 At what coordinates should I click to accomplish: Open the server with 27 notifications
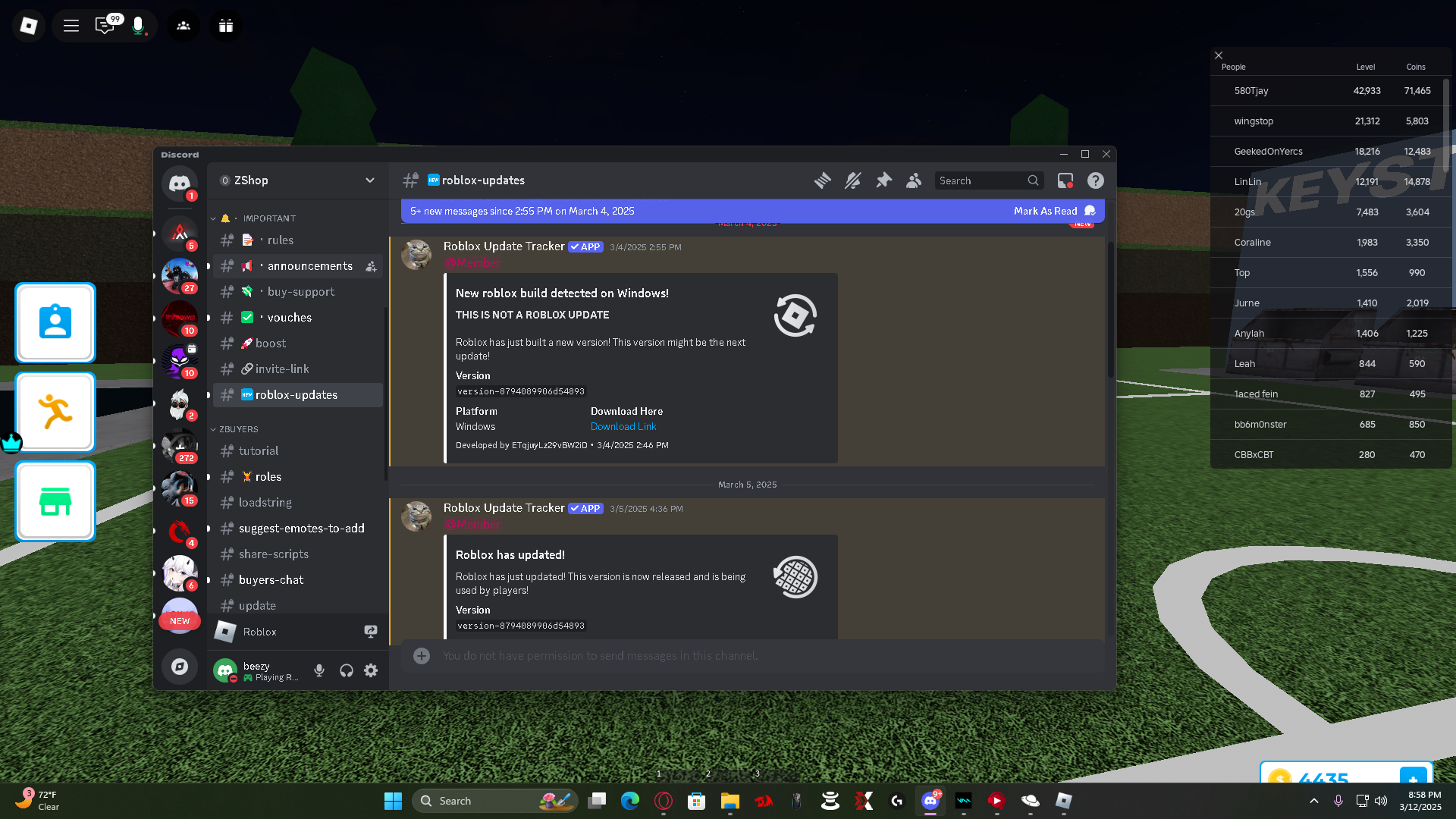(x=180, y=276)
